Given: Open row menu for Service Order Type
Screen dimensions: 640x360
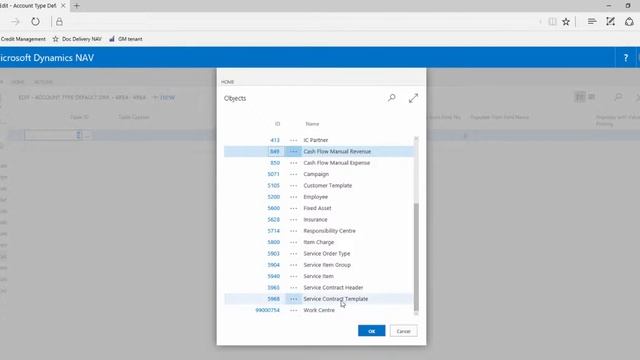Looking at the screenshot, I should tap(293, 253).
